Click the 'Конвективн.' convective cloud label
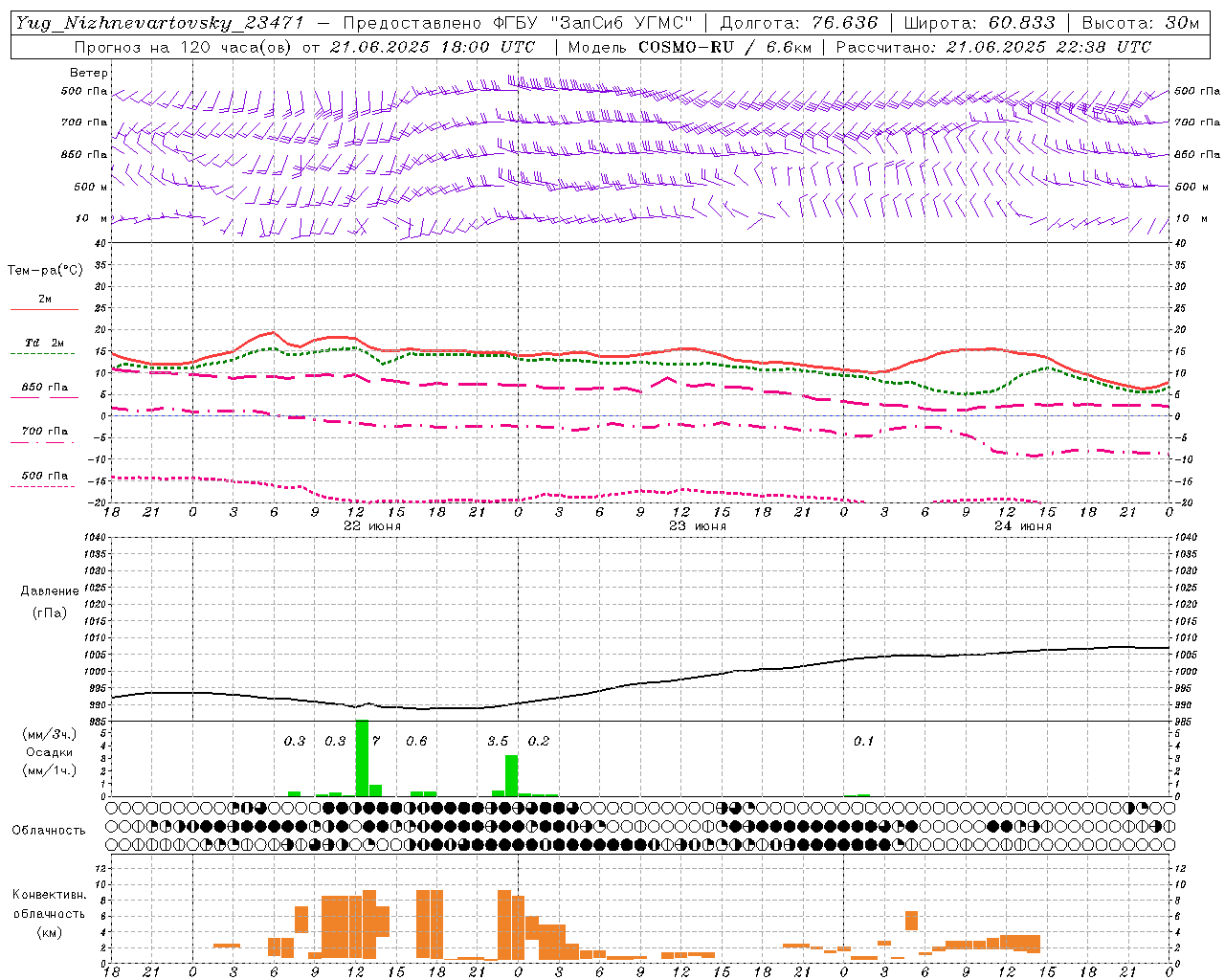 click(49, 895)
